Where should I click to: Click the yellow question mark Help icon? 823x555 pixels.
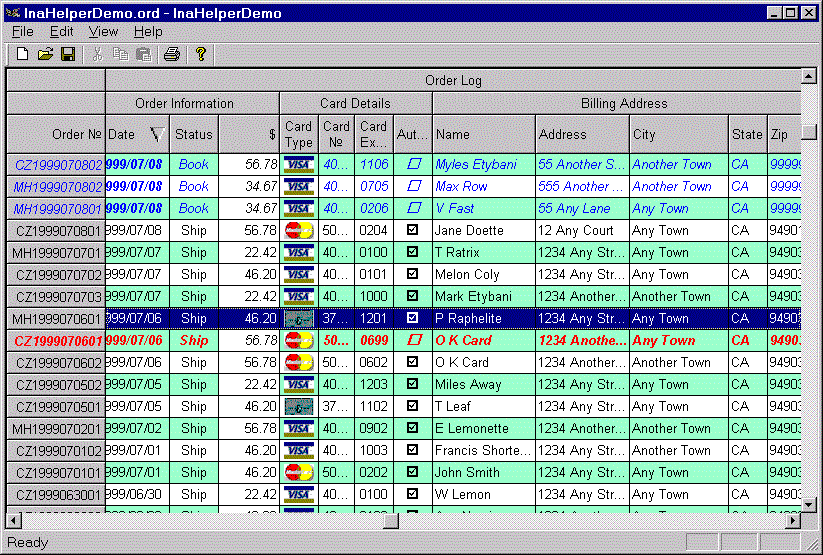[201, 54]
